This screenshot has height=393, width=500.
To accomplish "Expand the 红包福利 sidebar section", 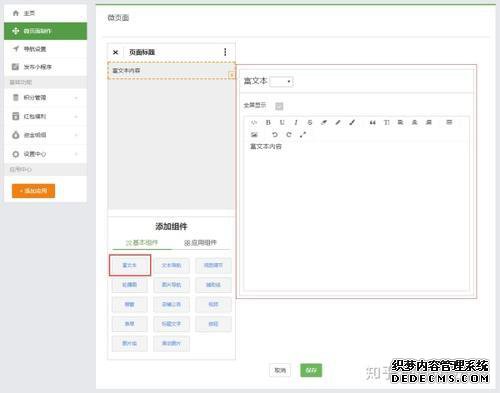I will point(45,116).
